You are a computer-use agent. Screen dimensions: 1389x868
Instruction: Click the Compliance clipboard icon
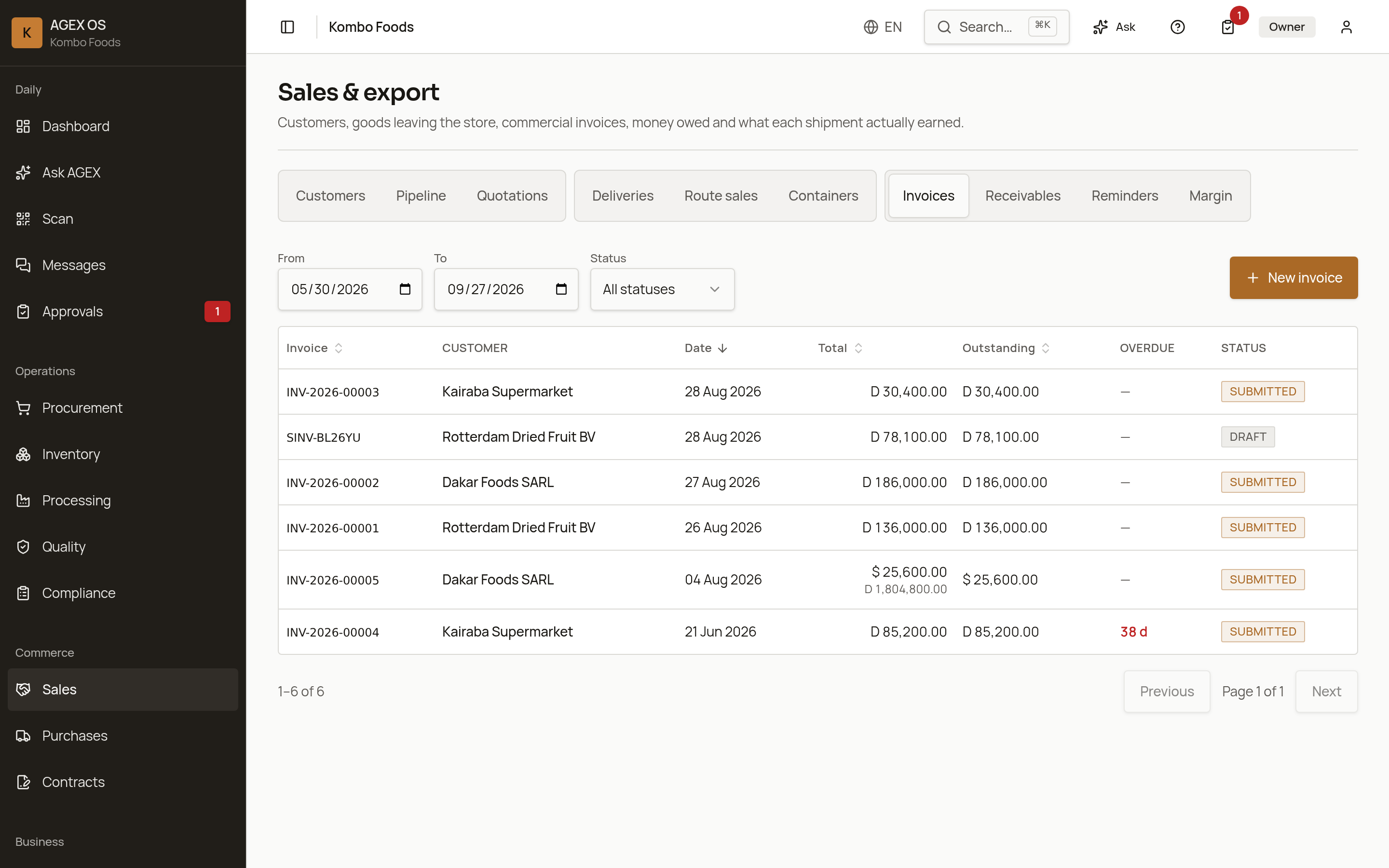pyautogui.click(x=23, y=593)
